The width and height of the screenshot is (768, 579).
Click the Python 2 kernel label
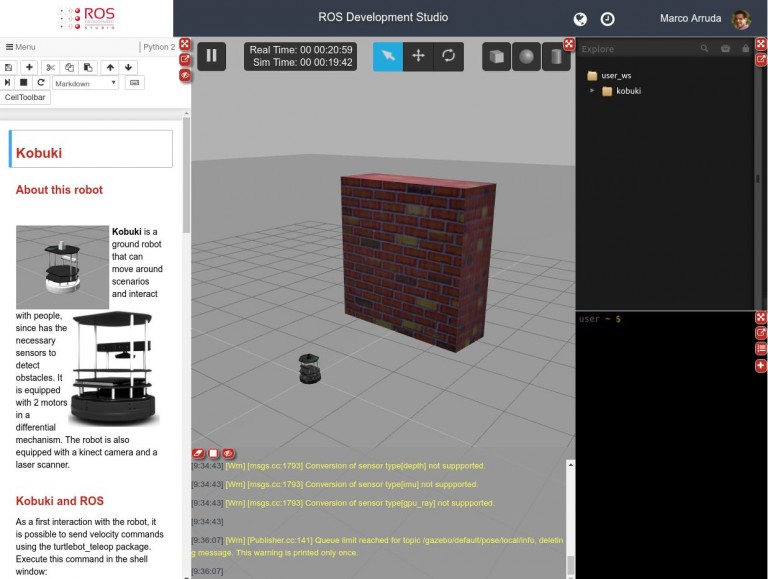pyautogui.click(x=159, y=47)
